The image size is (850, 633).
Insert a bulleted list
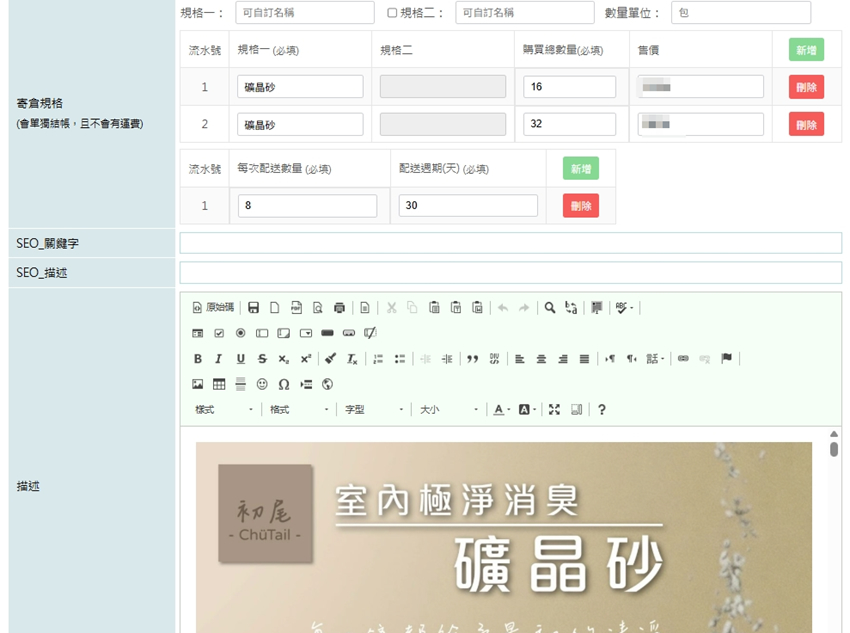[x=400, y=359]
